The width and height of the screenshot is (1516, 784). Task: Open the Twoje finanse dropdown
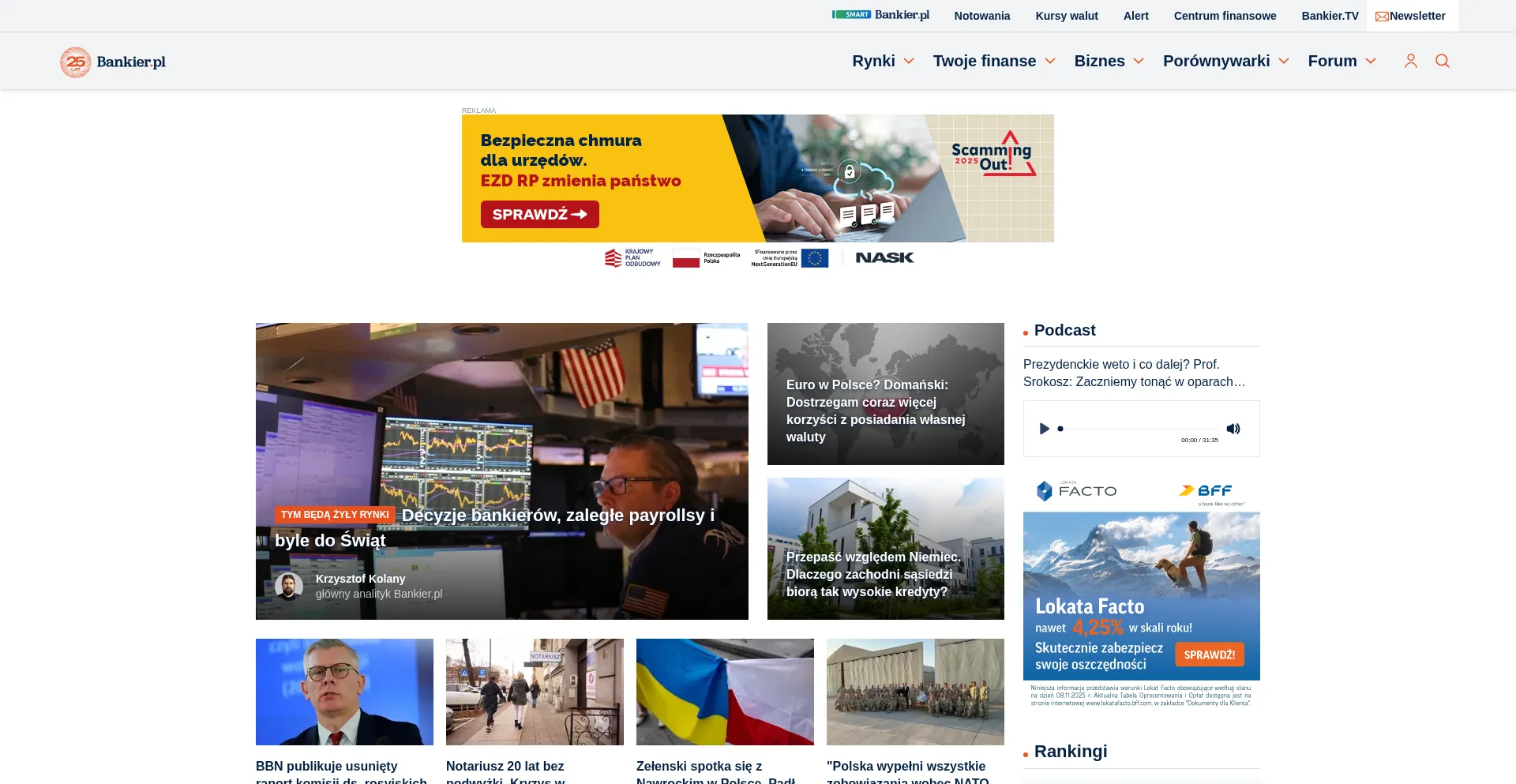994,61
